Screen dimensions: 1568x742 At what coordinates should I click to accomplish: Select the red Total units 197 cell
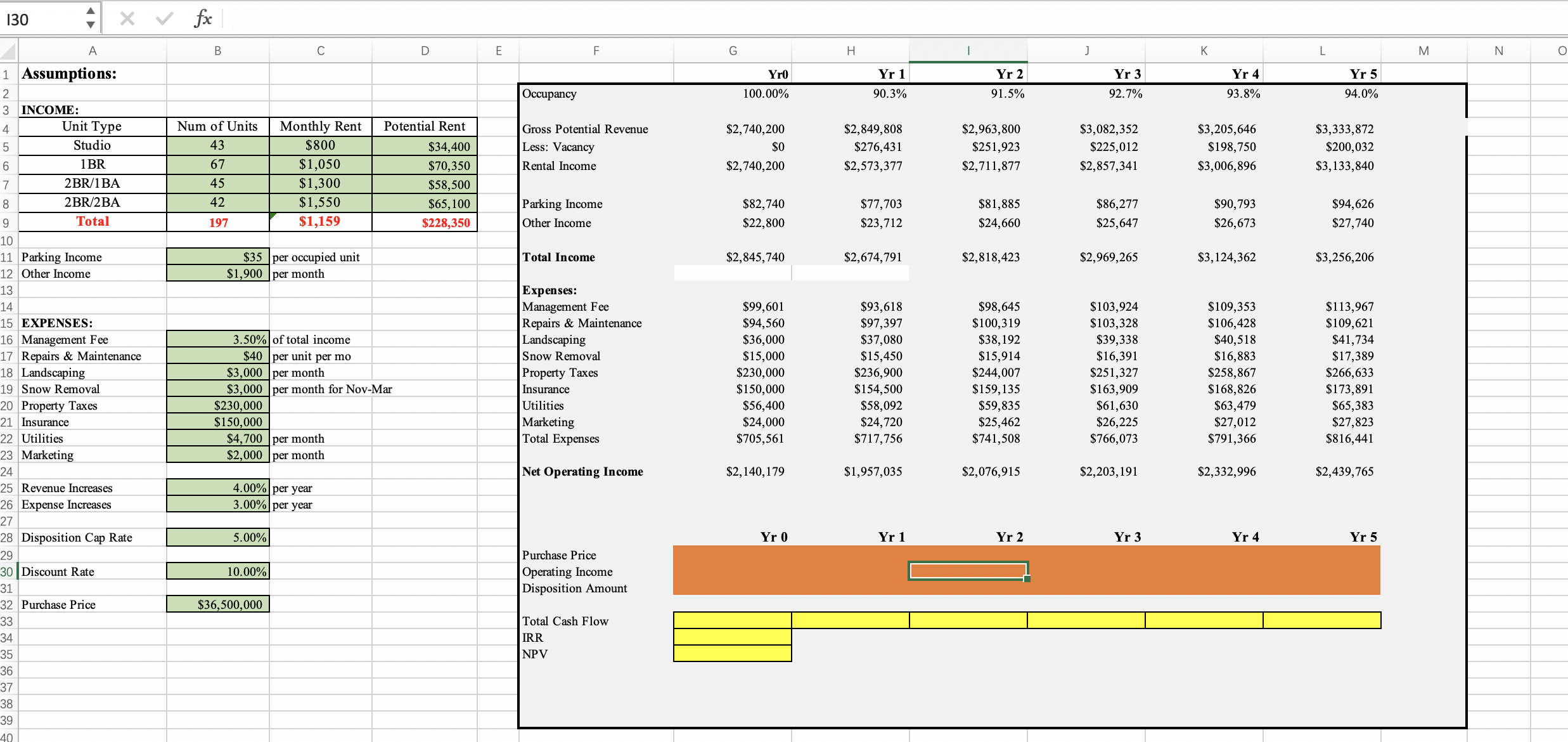click(x=218, y=223)
